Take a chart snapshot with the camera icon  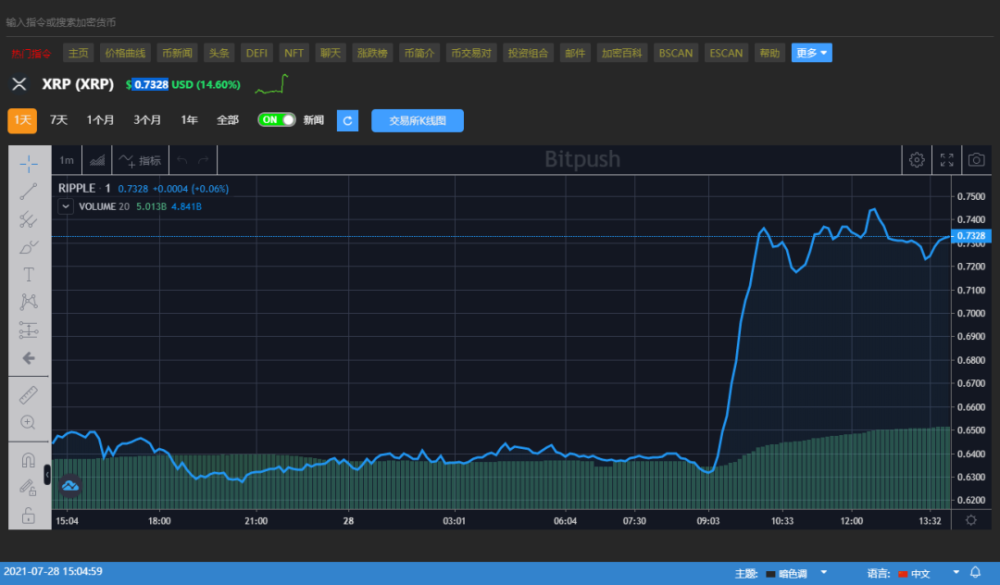(975, 159)
